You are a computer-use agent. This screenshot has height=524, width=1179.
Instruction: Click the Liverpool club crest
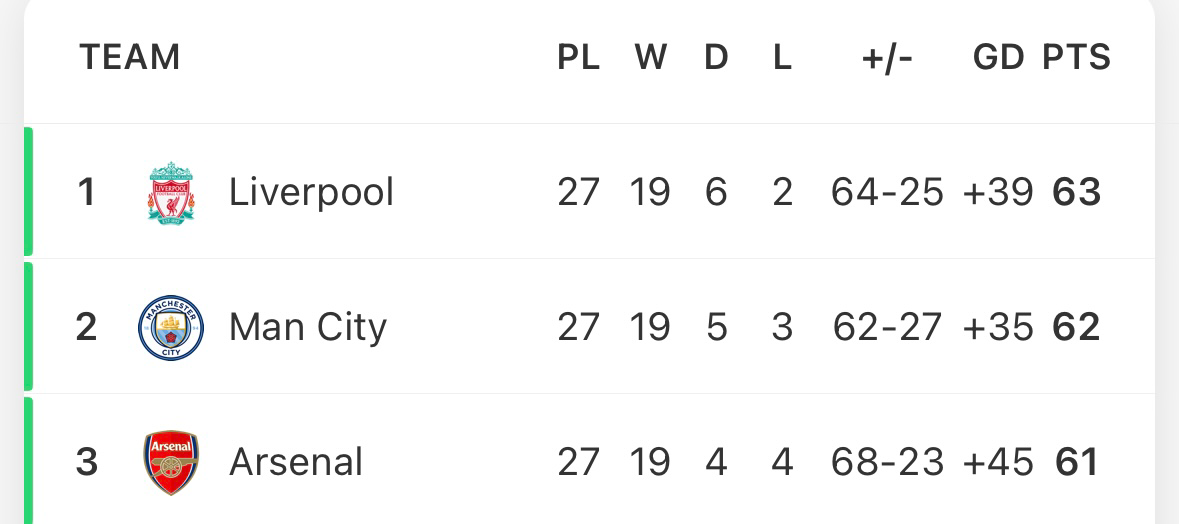point(171,192)
